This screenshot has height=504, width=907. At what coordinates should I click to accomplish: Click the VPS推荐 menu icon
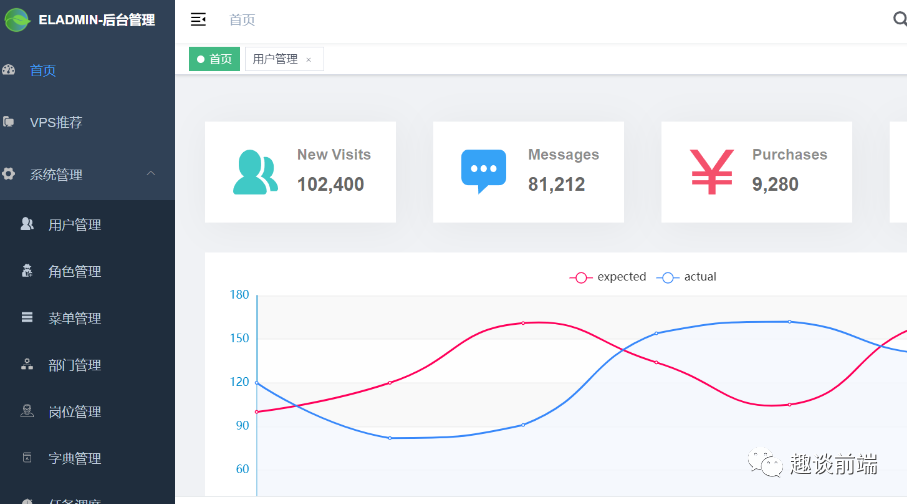9,122
